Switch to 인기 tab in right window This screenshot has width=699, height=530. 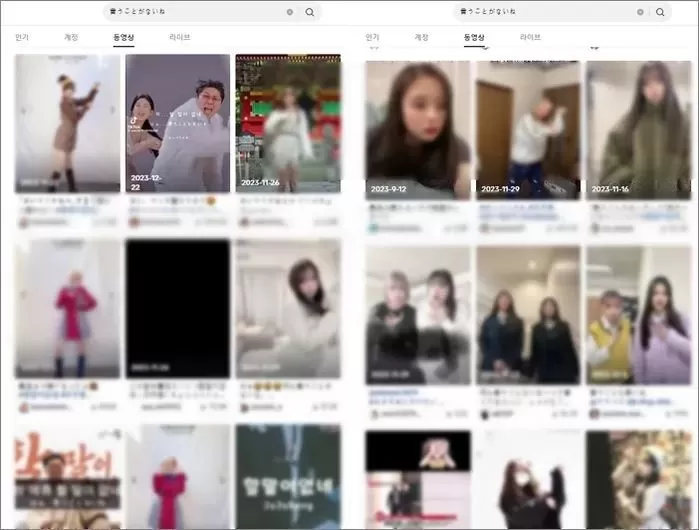(372, 37)
